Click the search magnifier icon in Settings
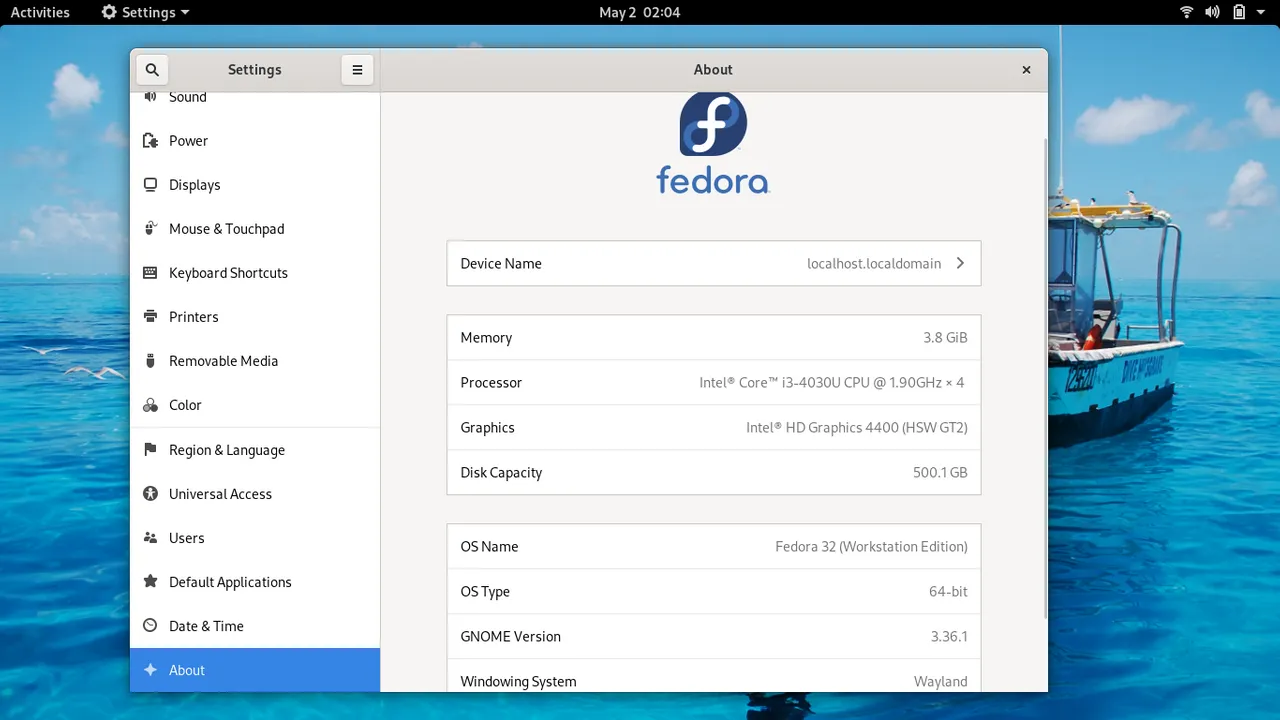The image size is (1280, 720). [152, 70]
